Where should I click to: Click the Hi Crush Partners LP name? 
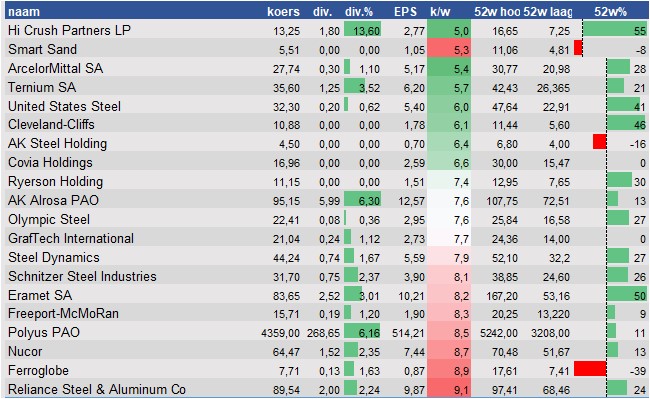coord(69,30)
